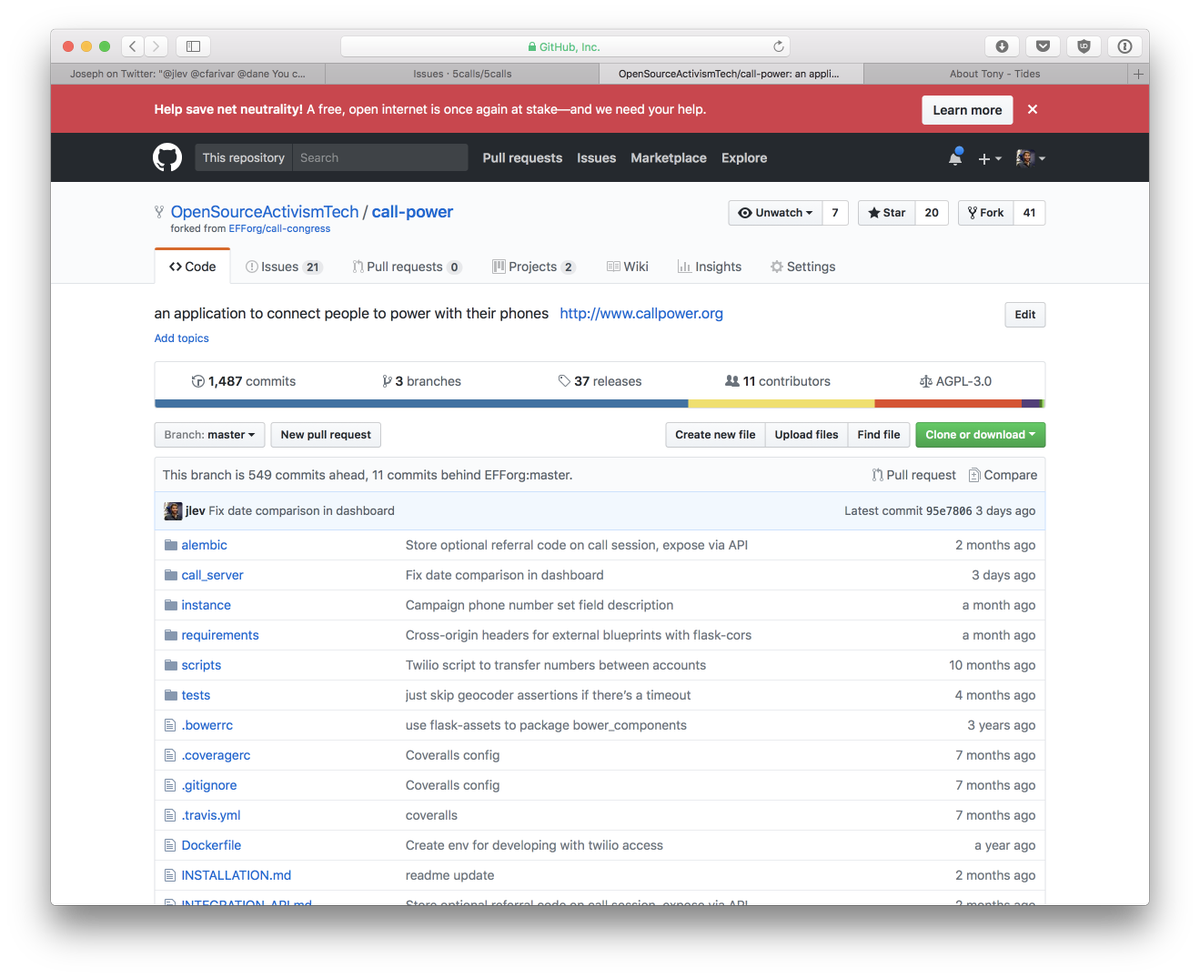Screen dimensions: 1200x978
Task: Show the Safari sidebar
Action: tap(193, 46)
